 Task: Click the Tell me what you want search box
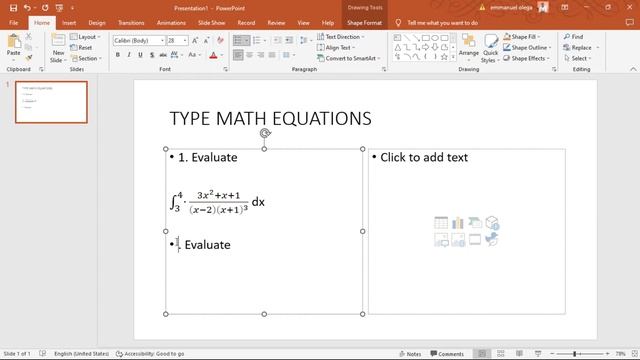pyautogui.click(x=442, y=23)
